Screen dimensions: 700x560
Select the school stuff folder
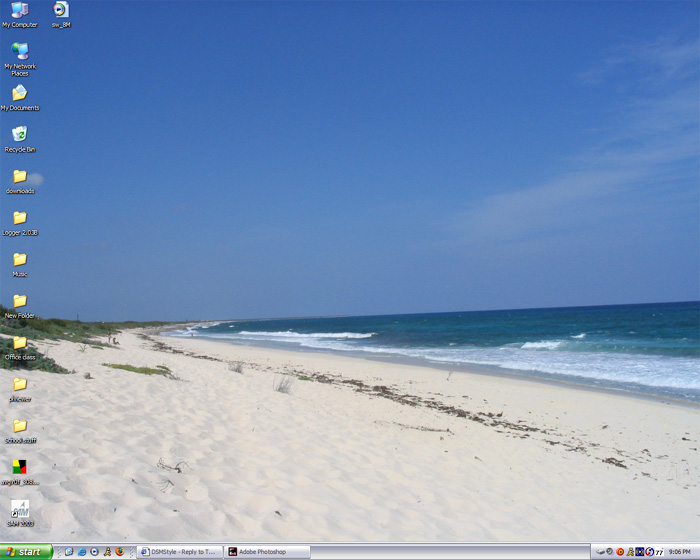[x=19, y=426]
